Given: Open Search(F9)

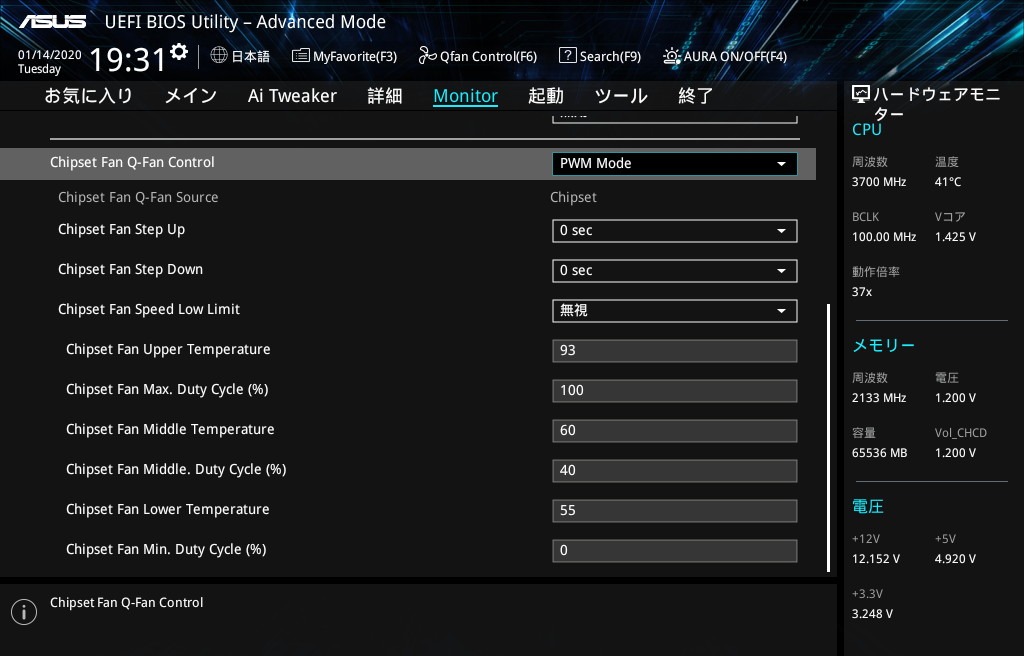Looking at the screenshot, I should pos(600,56).
